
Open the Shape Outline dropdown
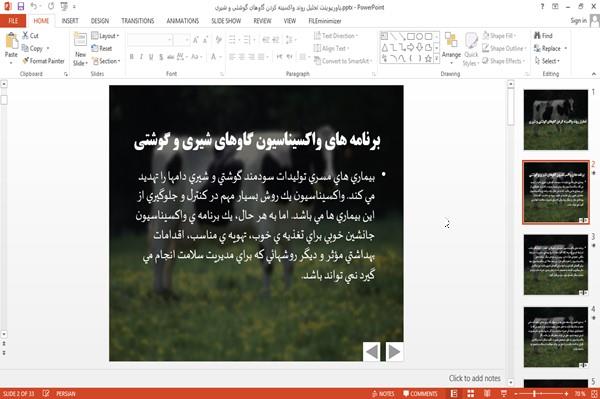(x=504, y=48)
